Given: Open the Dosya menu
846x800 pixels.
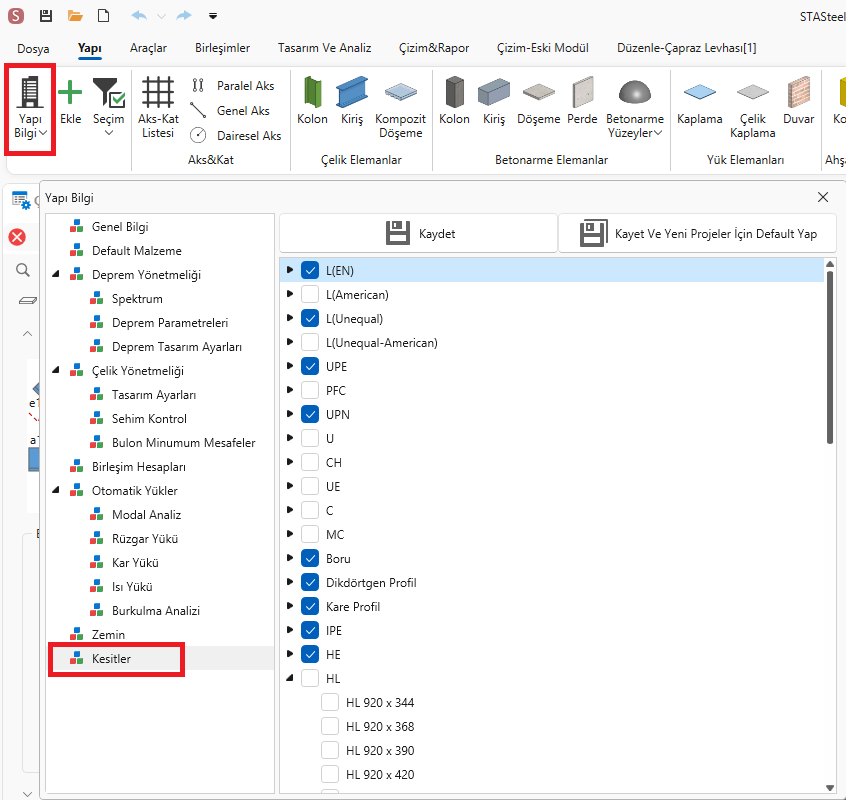Looking at the screenshot, I should click(x=33, y=48).
